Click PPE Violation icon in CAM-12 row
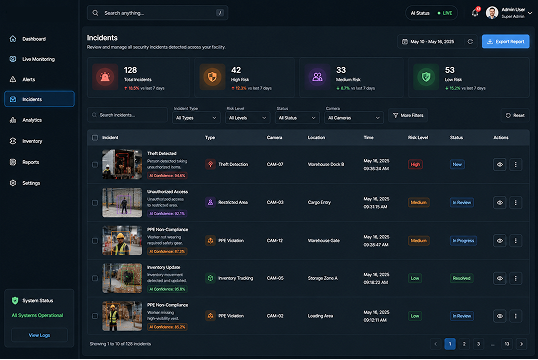The height and width of the screenshot is (360, 538). pyautogui.click(x=210, y=241)
